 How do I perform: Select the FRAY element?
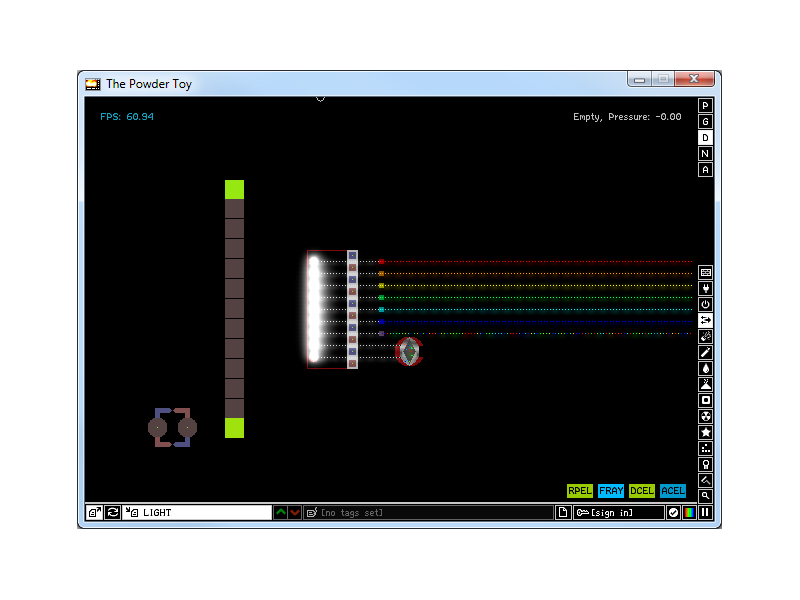[x=611, y=491]
